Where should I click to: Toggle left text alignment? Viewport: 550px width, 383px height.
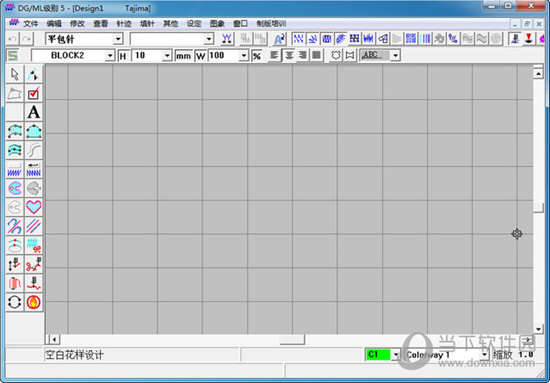274,55
